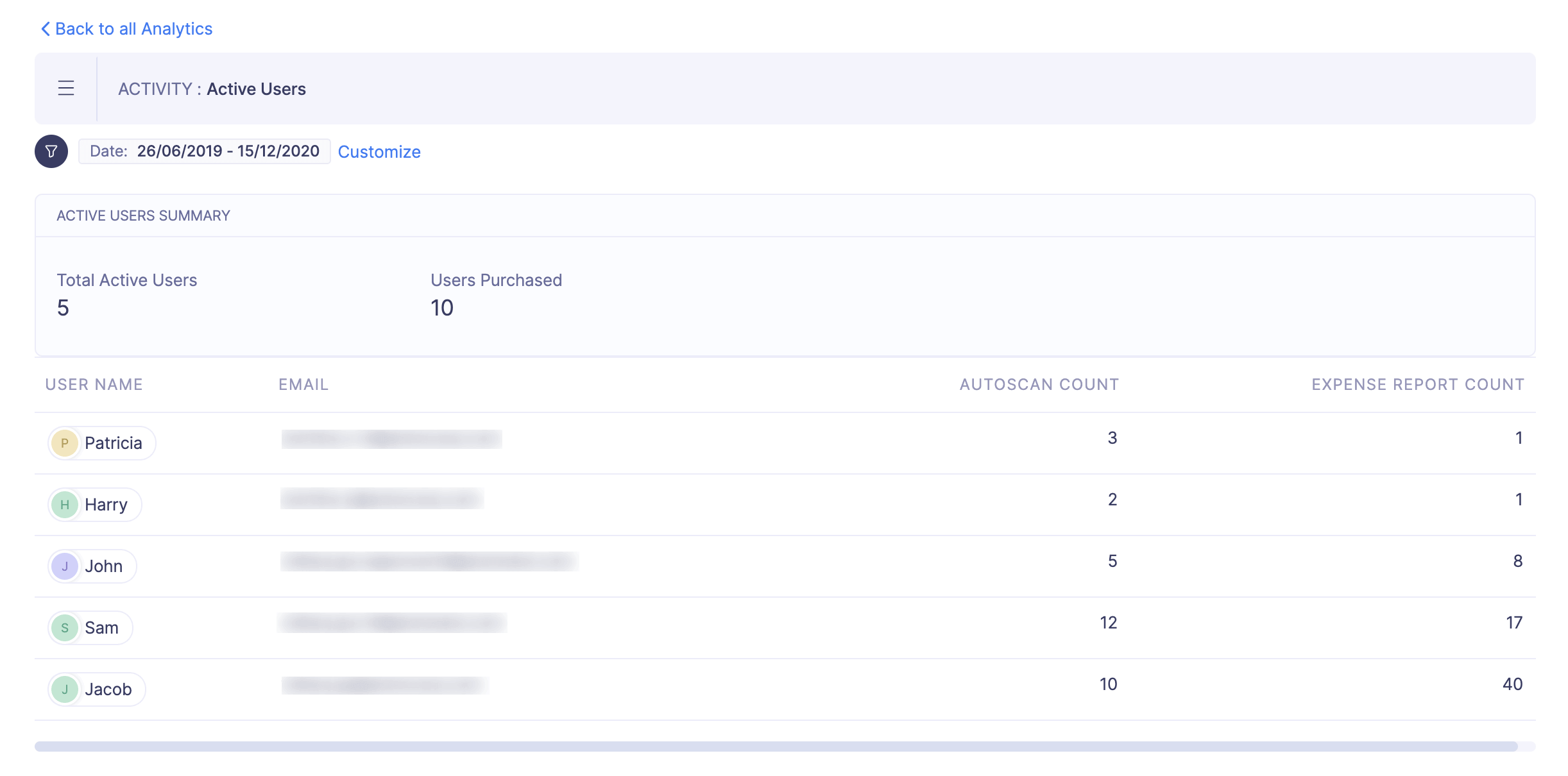Click the horizontal scrollbar at bottom
The width and height of the screenshot is (1568, 776).
coord(776,746)
